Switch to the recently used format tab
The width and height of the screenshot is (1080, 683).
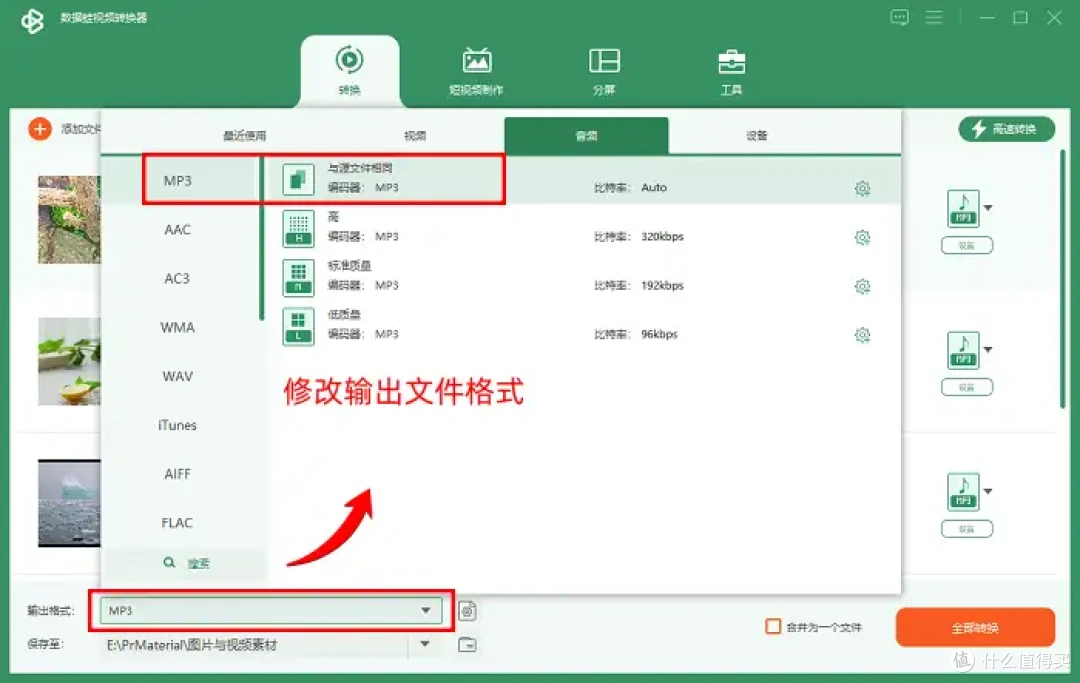[245, 136]
